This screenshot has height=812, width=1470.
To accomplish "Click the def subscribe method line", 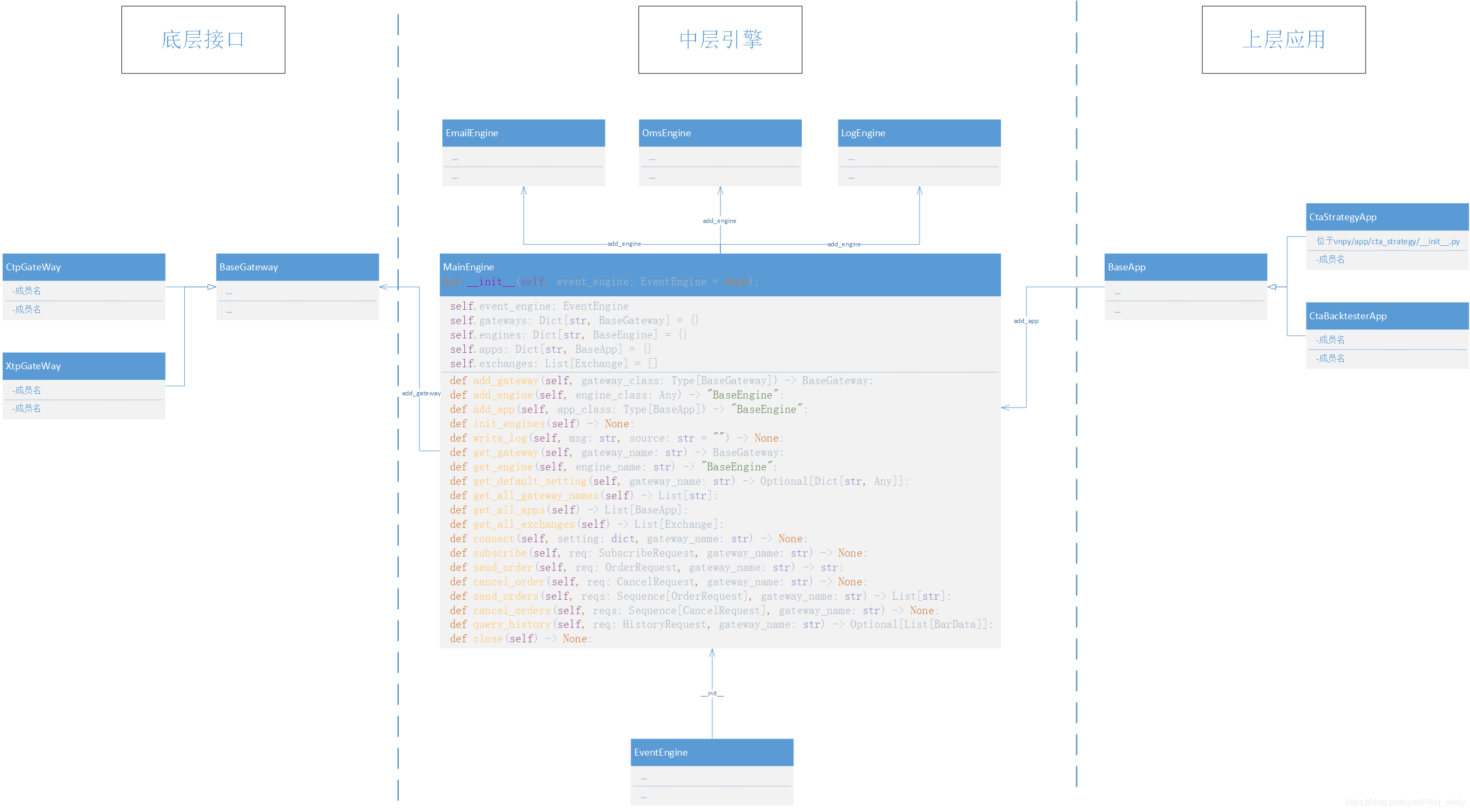I will point(659,553).
